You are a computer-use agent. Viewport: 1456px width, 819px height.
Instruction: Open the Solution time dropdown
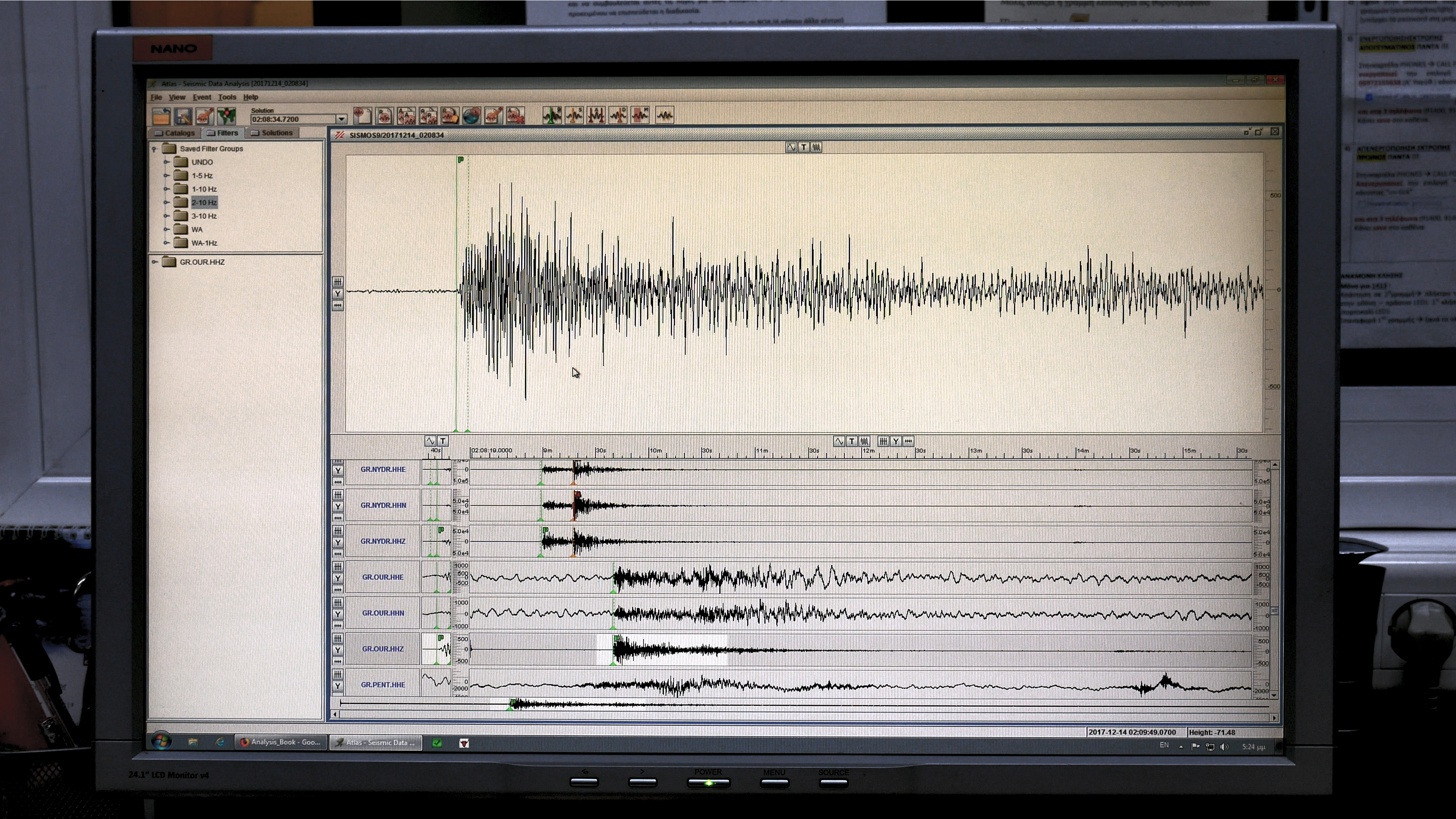tap(341, 119)
